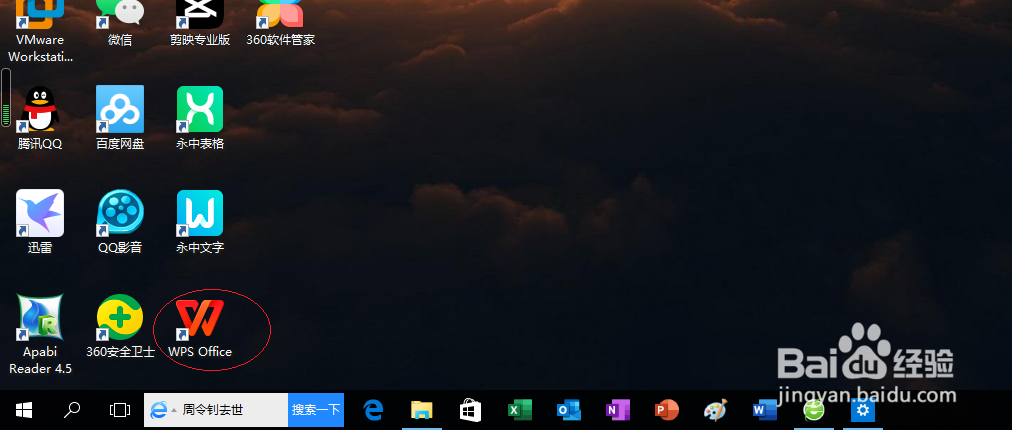1012x430 pixels.
Task: Click the 搜索一下 search button
Action: 316,409
